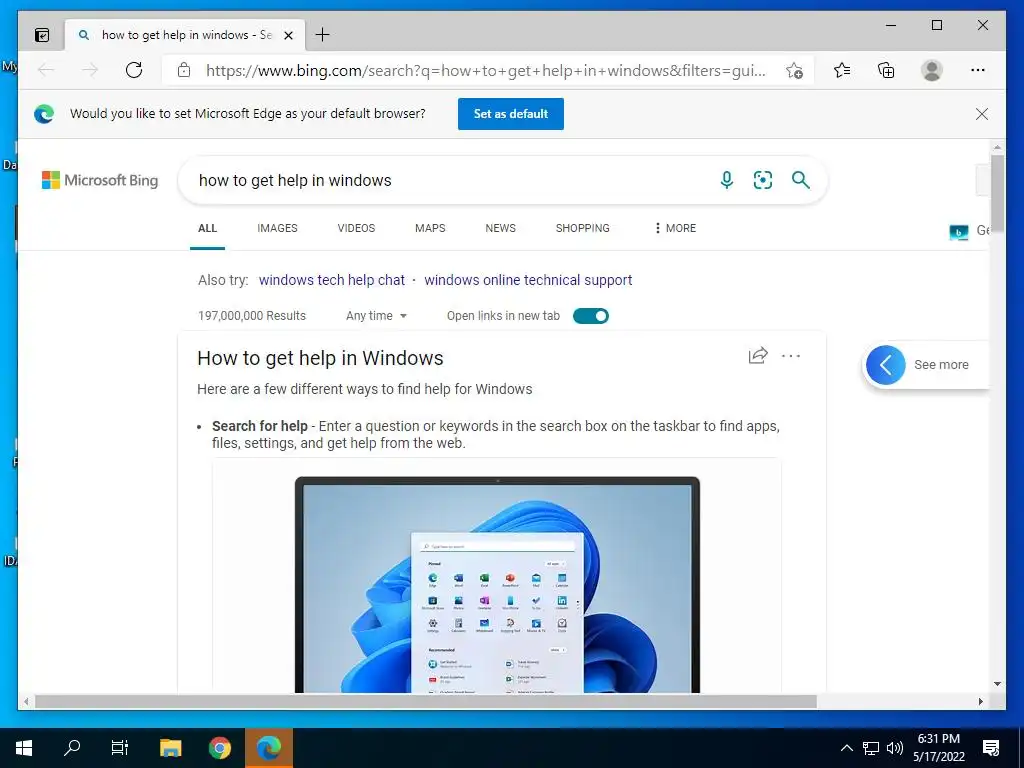The width and height of the screenshot is (1024, 768).
Task: Open the user profile avatar
Action: click(932, 70)
